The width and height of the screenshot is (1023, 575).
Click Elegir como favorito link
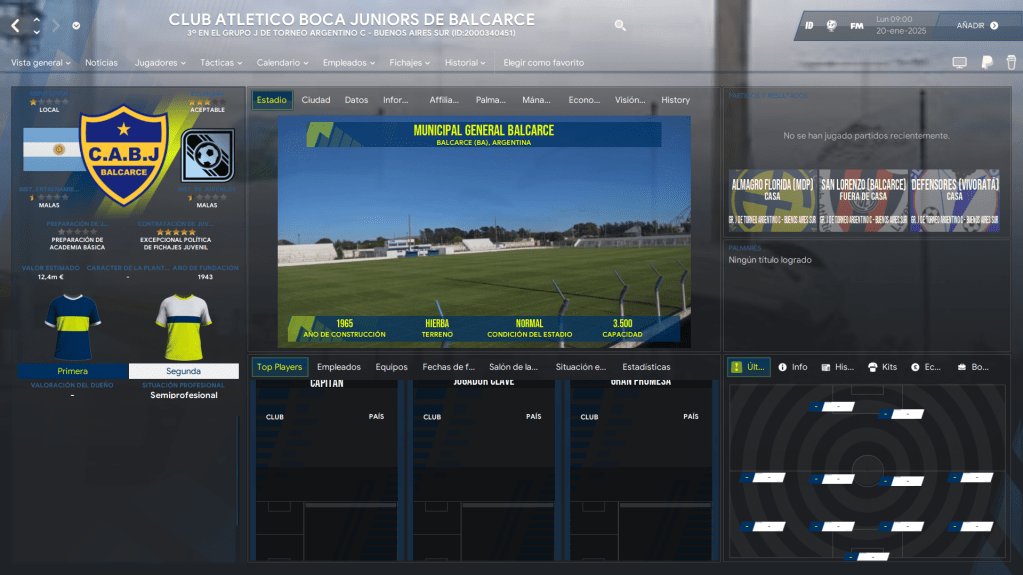coord(543,63)
